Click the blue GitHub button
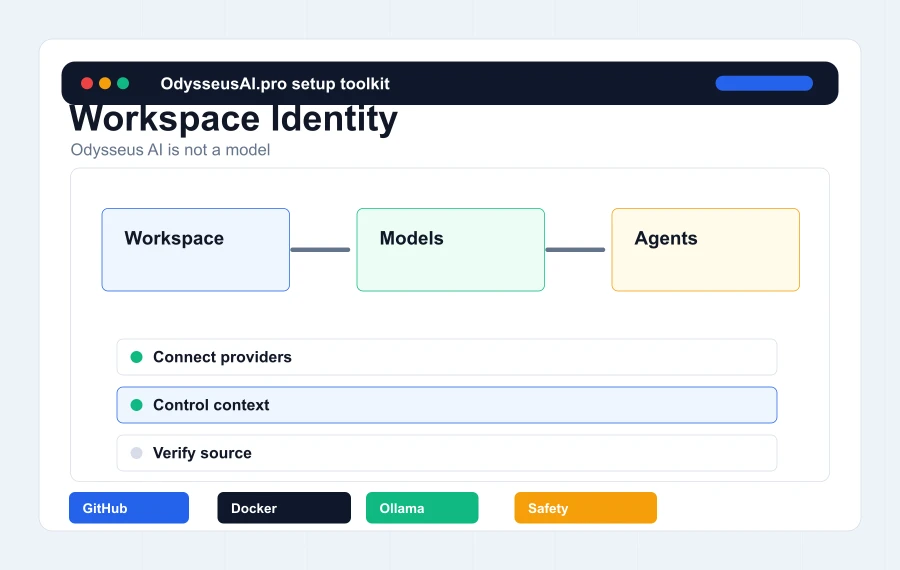This screenshot has height=570, width=900. coord(129,507)
